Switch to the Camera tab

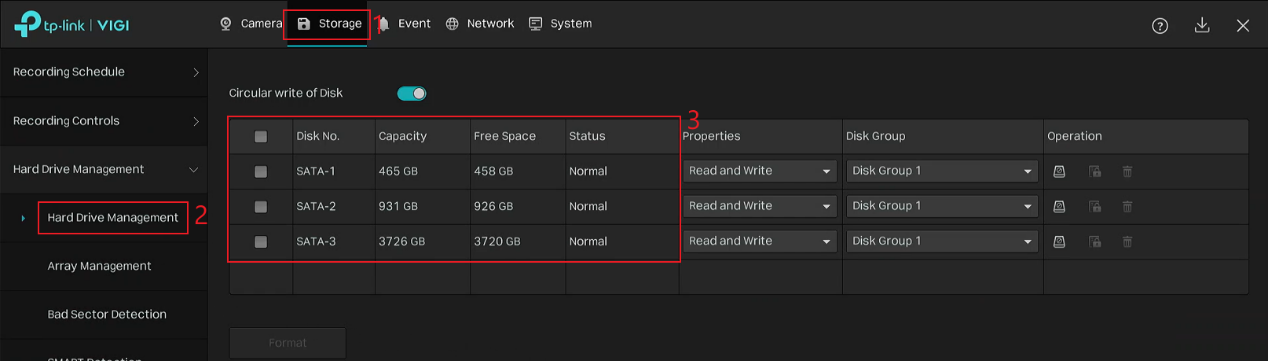pyautogui.click(x=251, y=23)
